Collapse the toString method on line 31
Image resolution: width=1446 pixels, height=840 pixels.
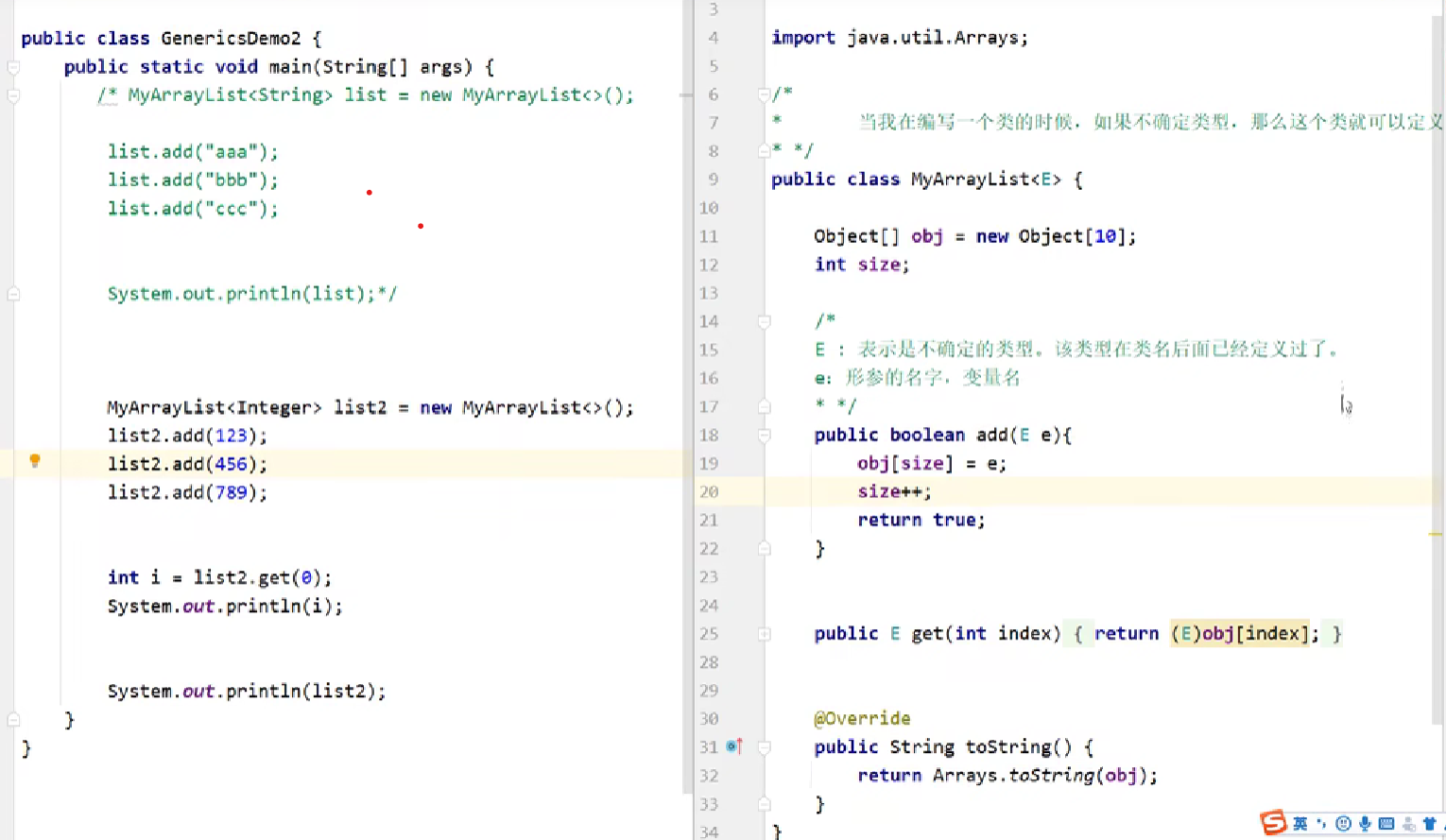(764, 747)
